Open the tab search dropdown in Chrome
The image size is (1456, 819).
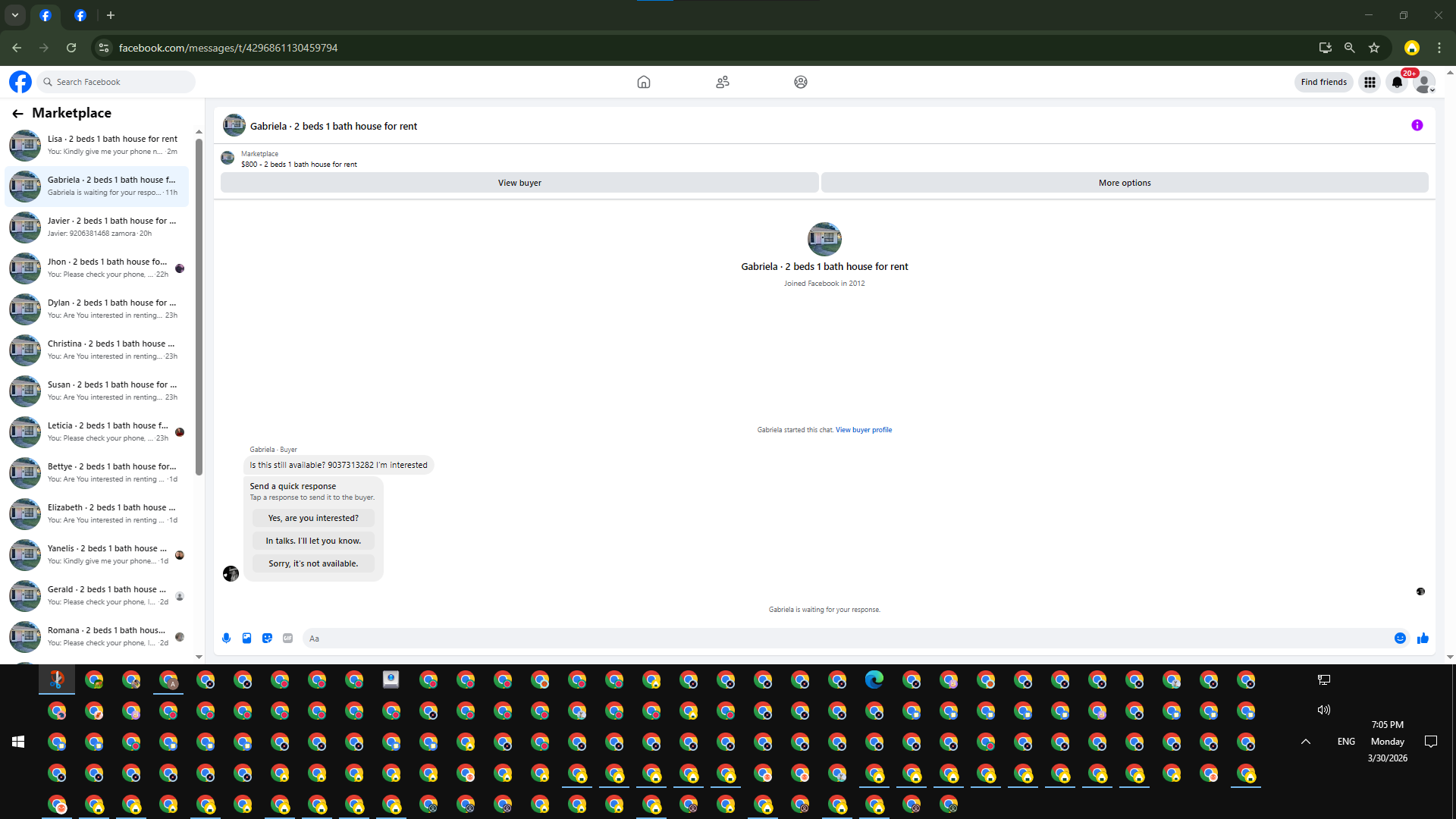coord(14,15)
